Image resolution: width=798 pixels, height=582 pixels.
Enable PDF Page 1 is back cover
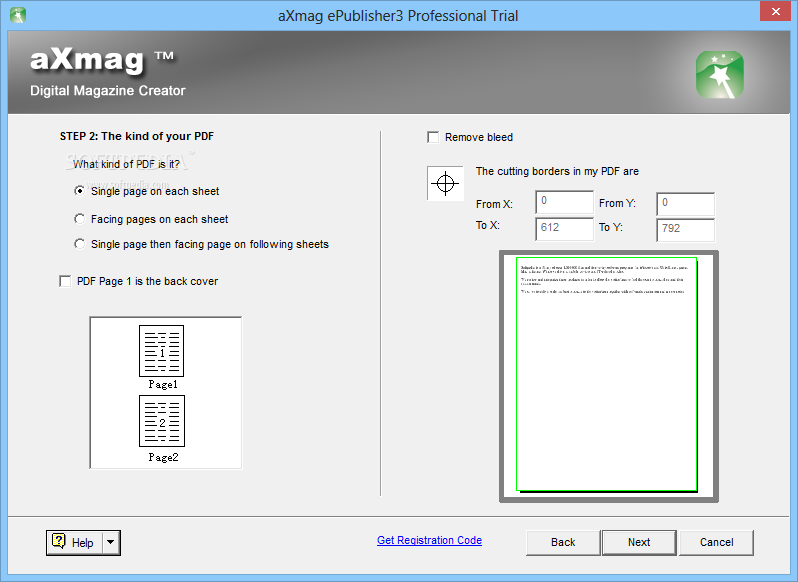(65, 281)
